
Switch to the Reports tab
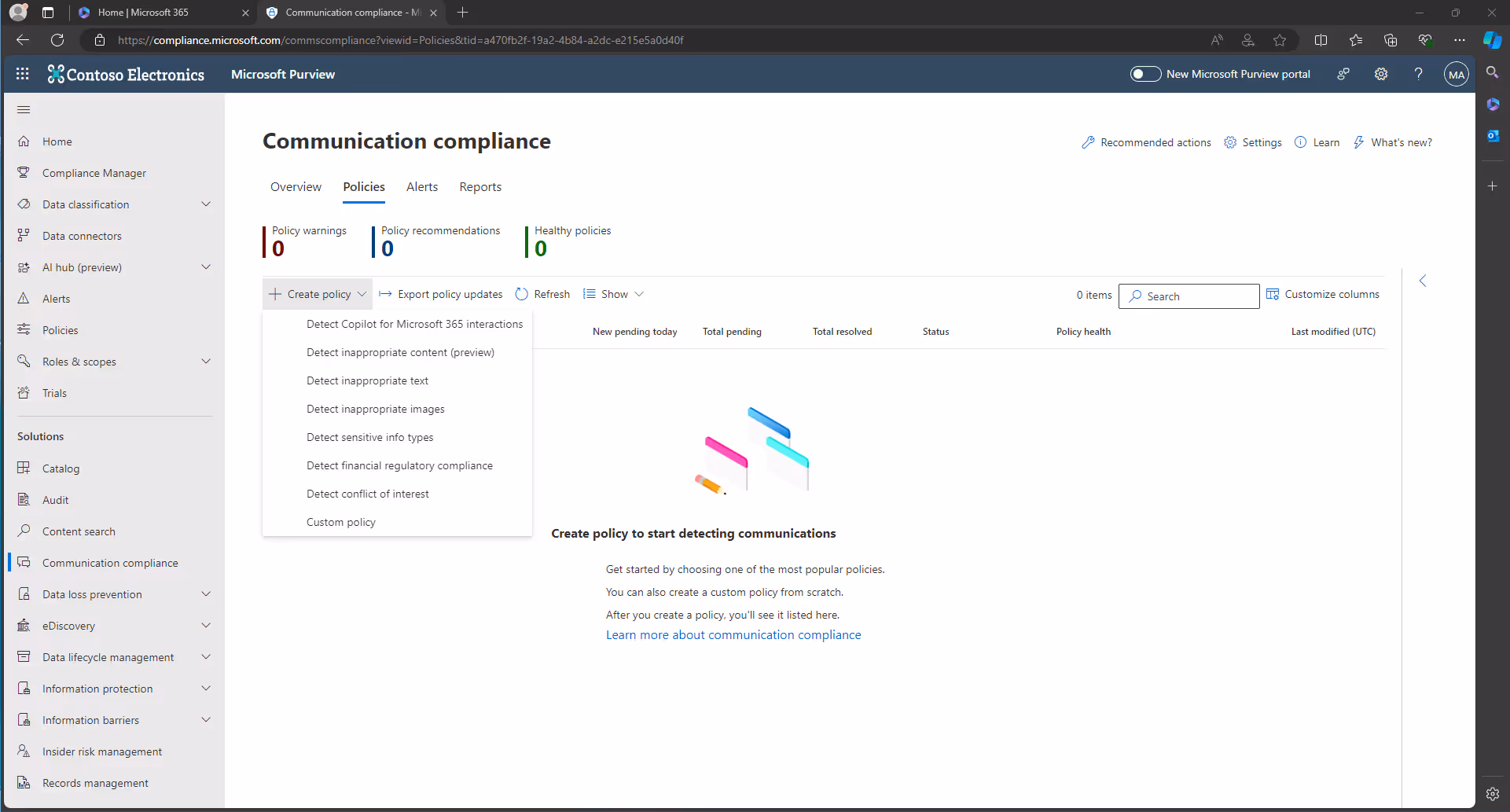[x=480, y=187]
